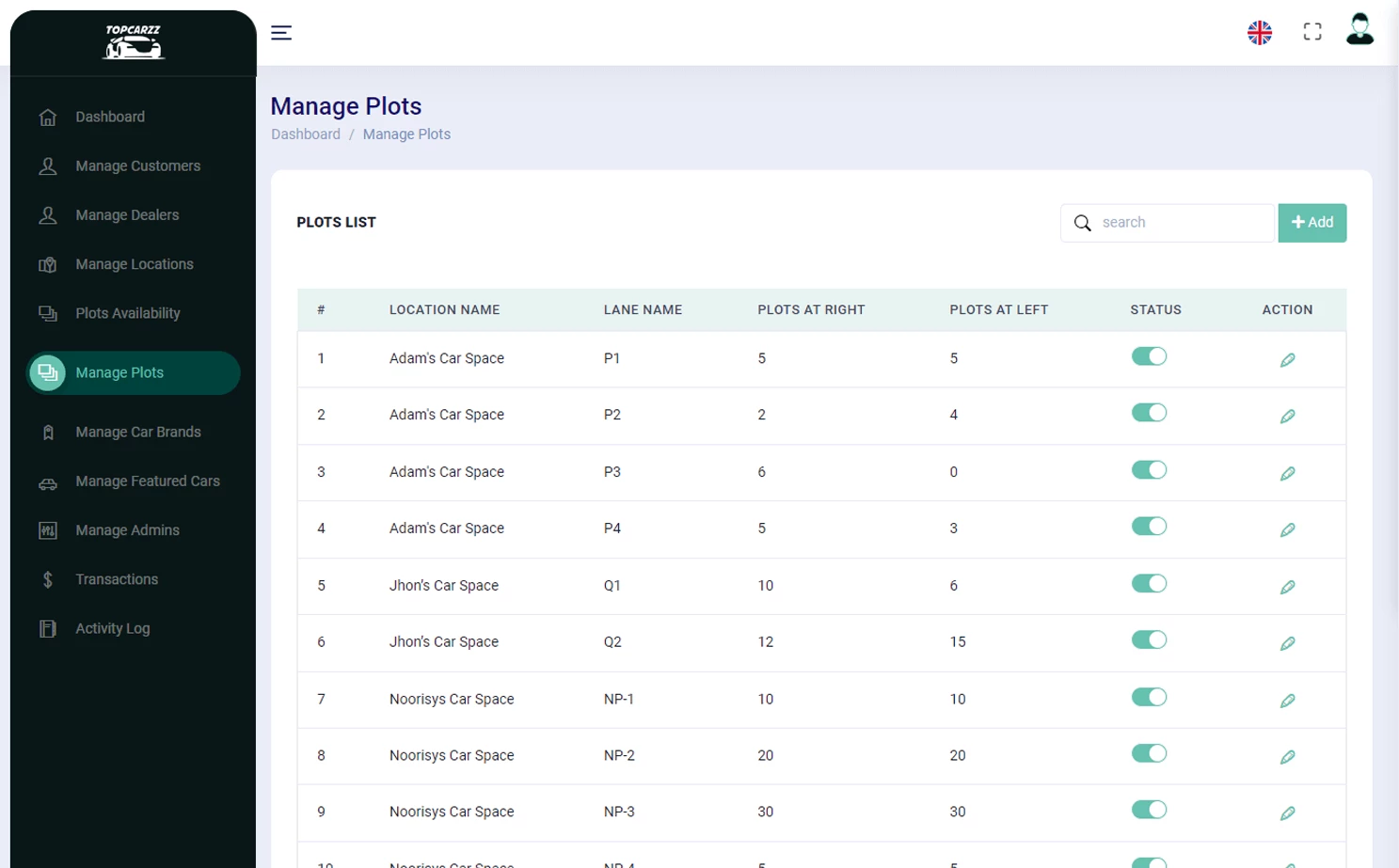This screenshot has width=1399, height=868.
Task: Toggle the status switch for Q2
Action: click(1149, 639)
